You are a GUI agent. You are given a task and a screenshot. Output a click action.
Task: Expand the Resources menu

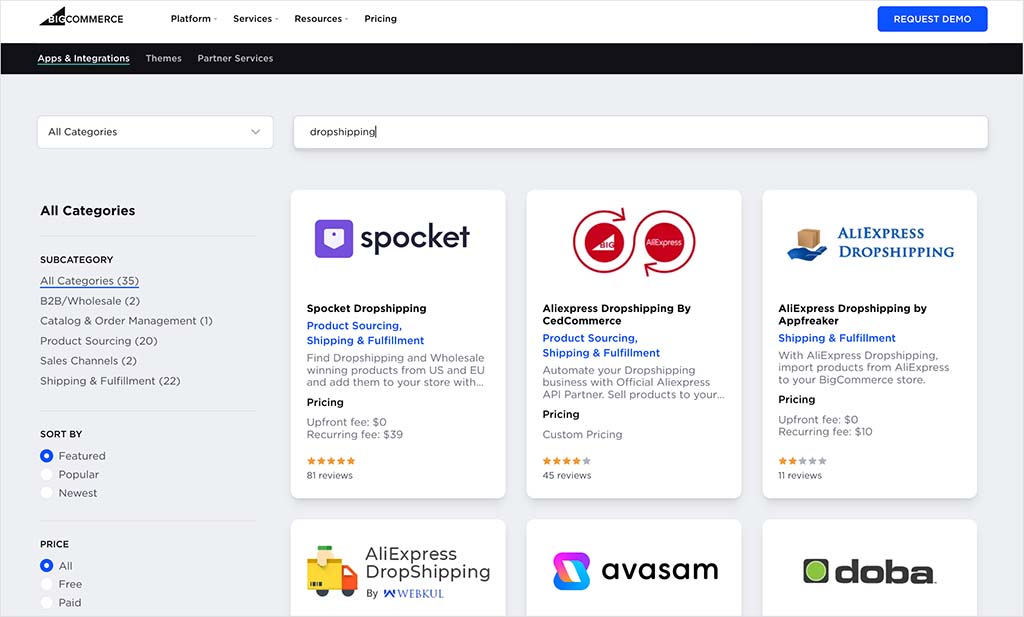point(321,19)
